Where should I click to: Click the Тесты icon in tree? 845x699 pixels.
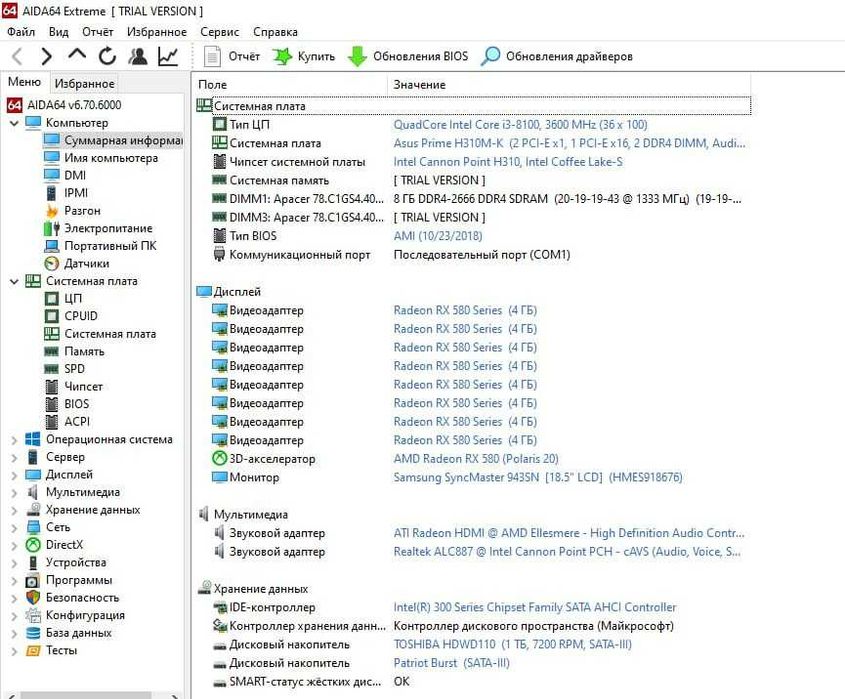33,650
